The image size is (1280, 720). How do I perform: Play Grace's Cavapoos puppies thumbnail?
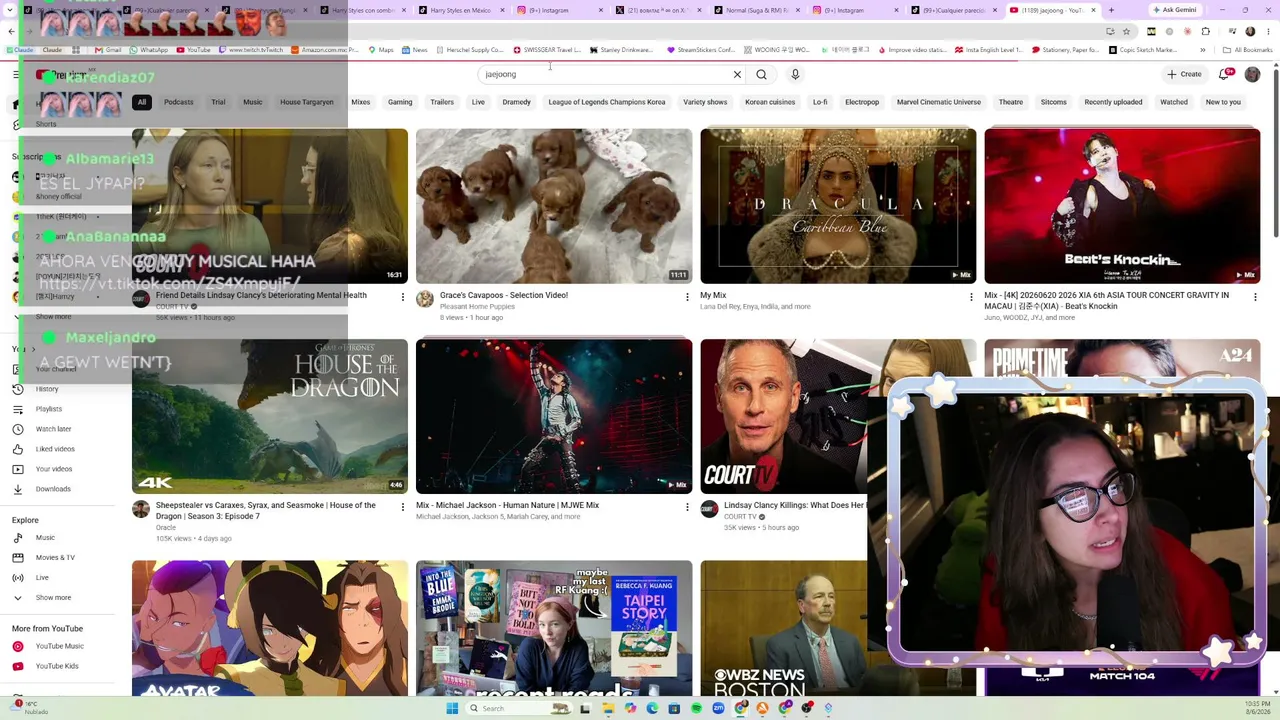coord(554,206)
